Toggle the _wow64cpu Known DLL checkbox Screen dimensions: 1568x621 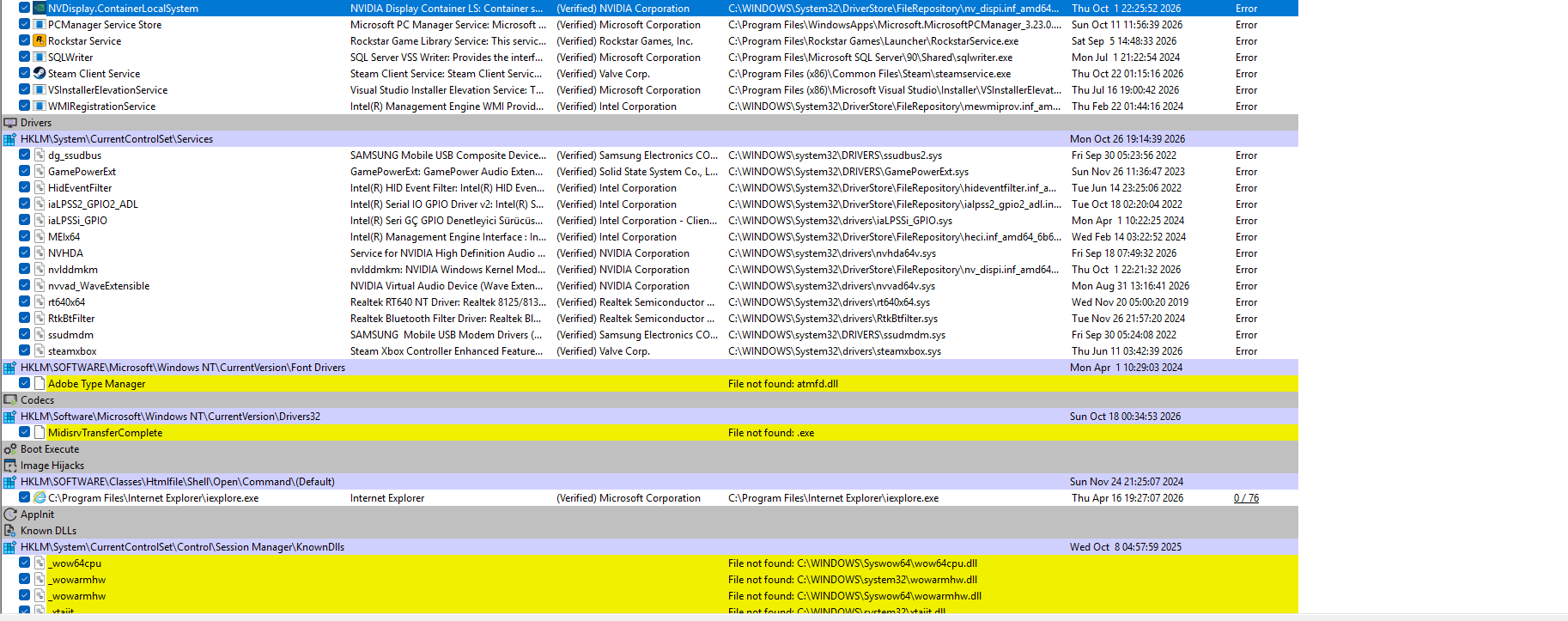(25, 563)
